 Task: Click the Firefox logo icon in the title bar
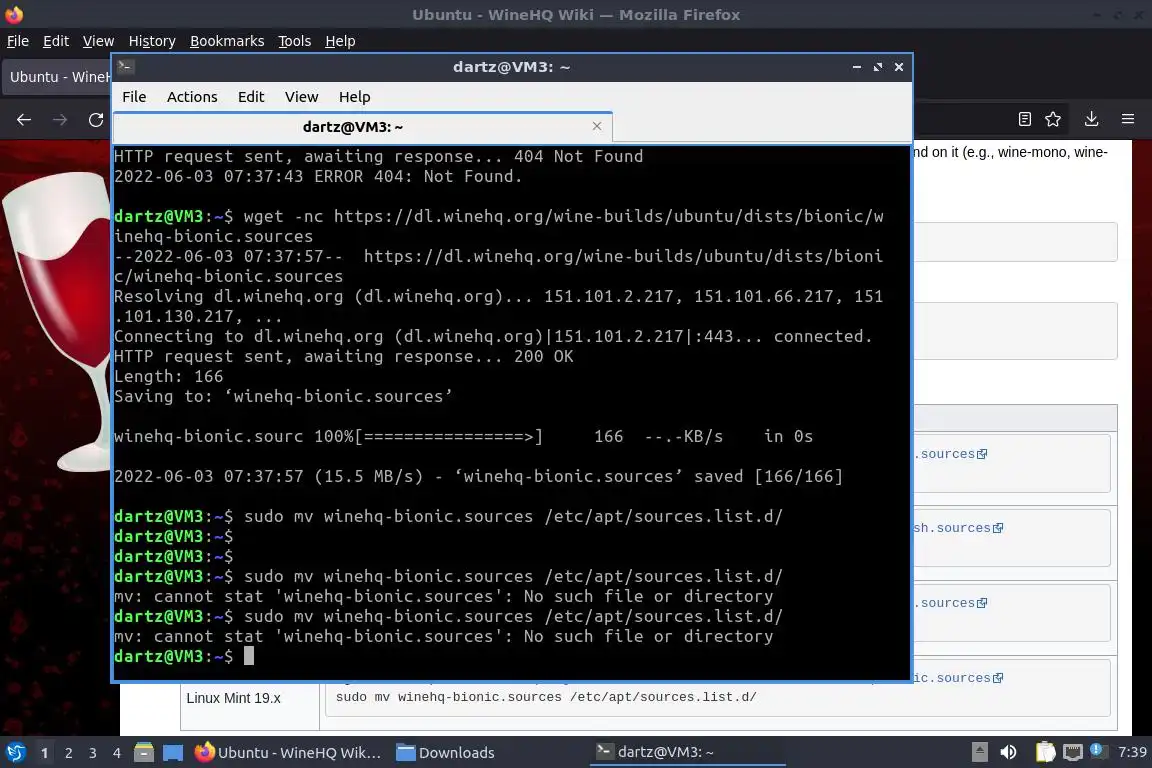(14, 14)
